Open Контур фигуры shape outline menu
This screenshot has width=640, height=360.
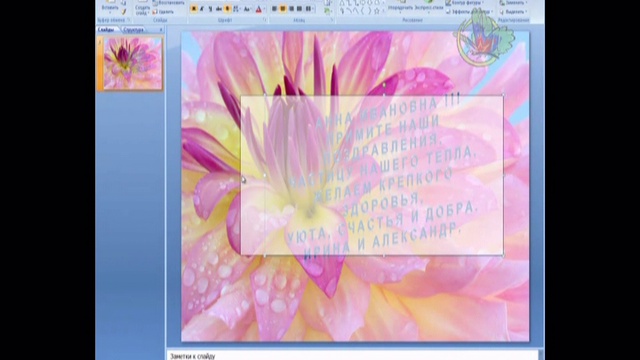pyautogui.click(x=464, y=3)
